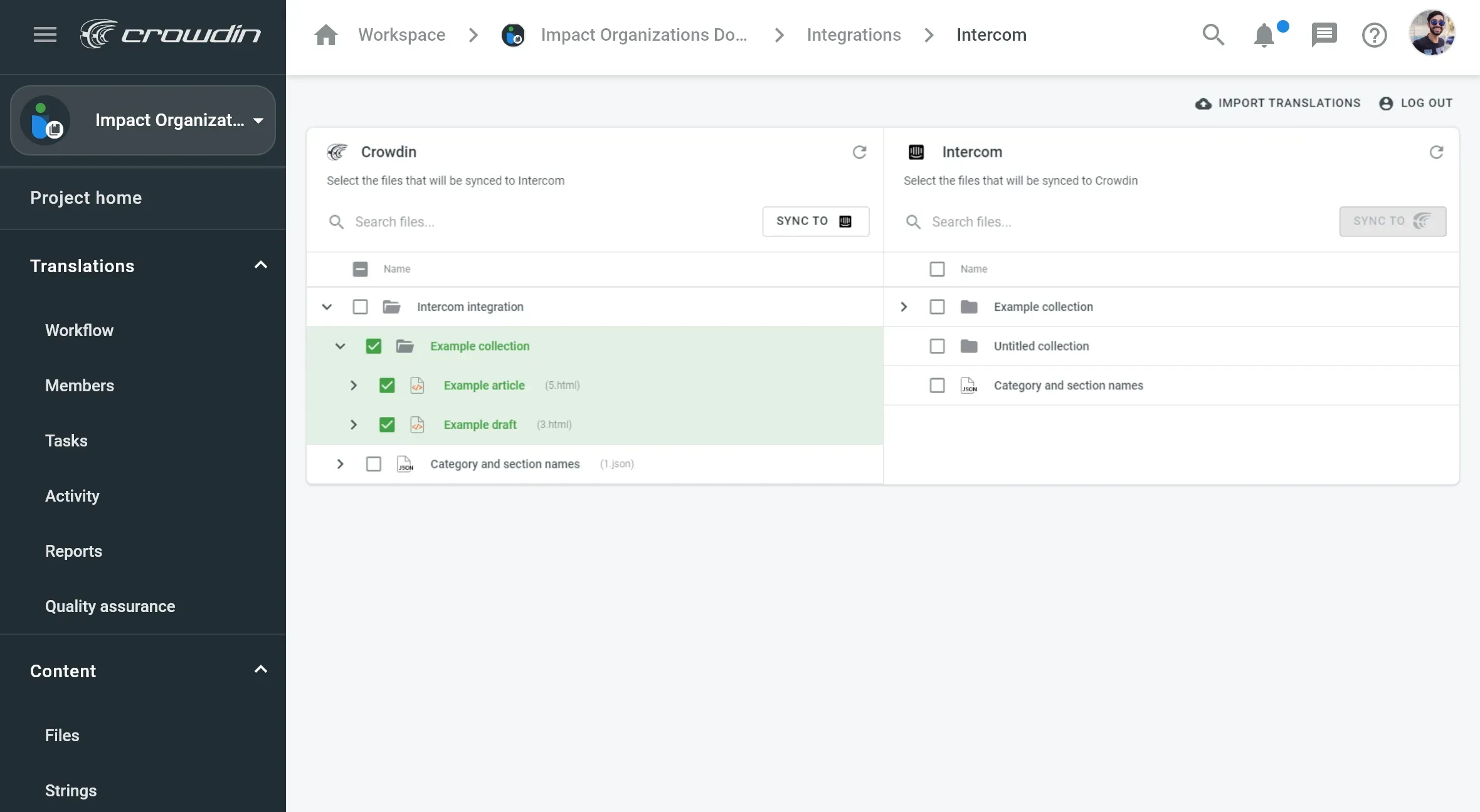Refresh the Crowdin files panel

click(859, 152)
